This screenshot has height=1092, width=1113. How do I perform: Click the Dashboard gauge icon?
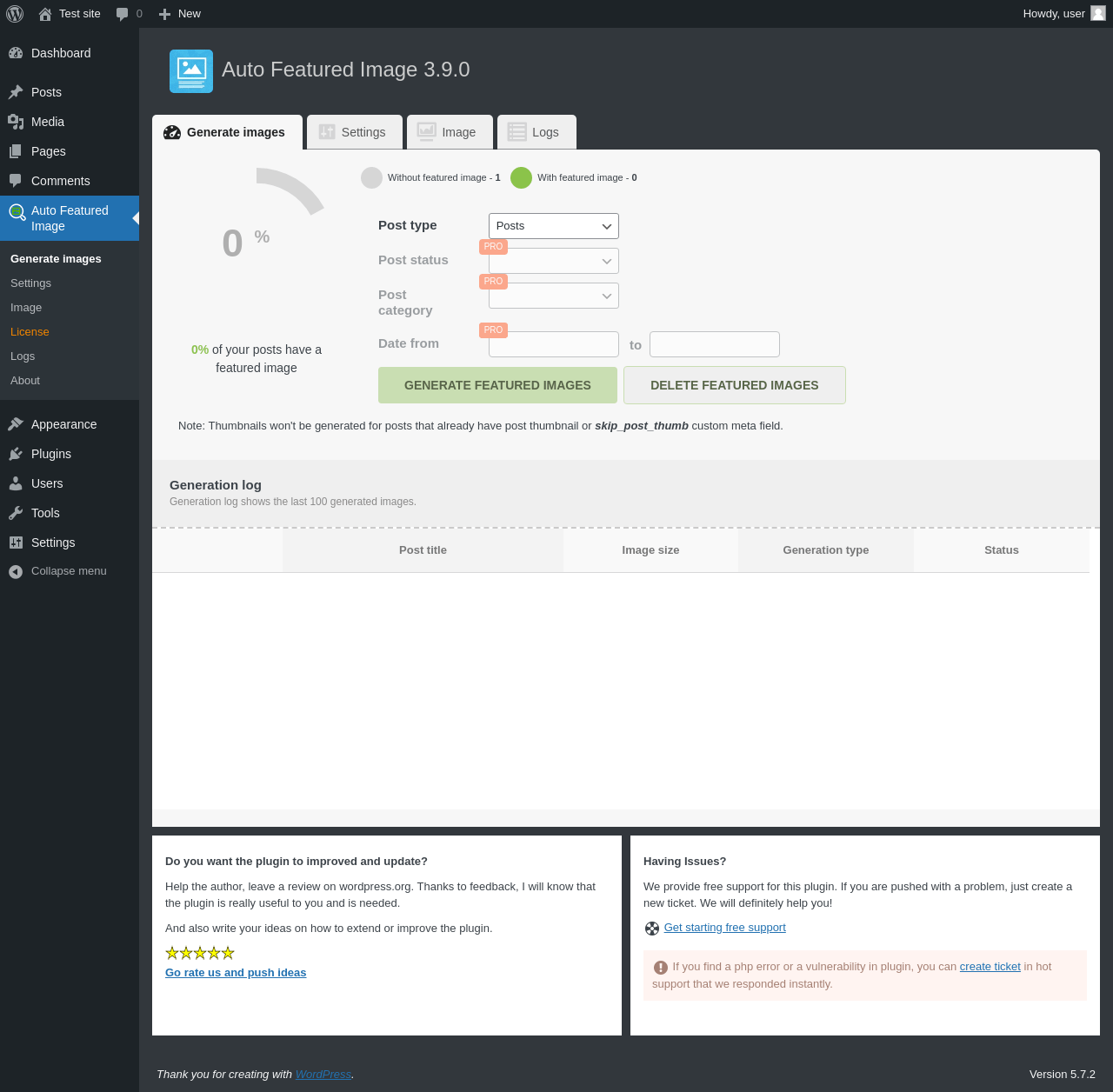(x=16, y=53)
